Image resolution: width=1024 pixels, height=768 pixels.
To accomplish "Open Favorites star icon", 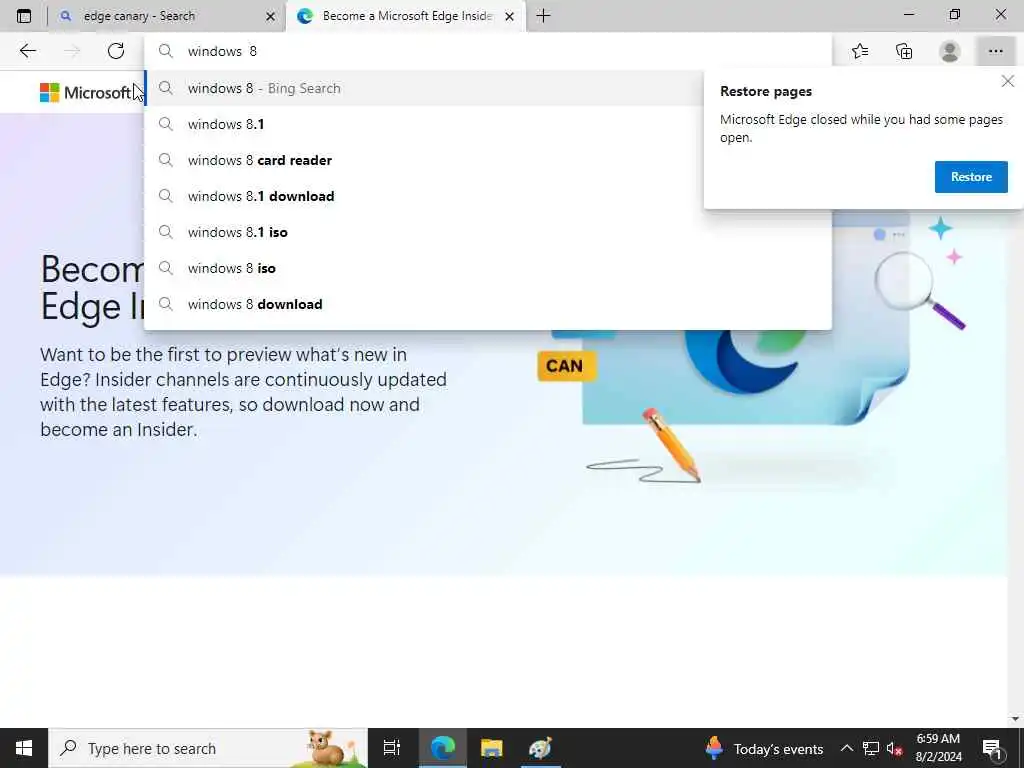I will click(x=860, y=51).
